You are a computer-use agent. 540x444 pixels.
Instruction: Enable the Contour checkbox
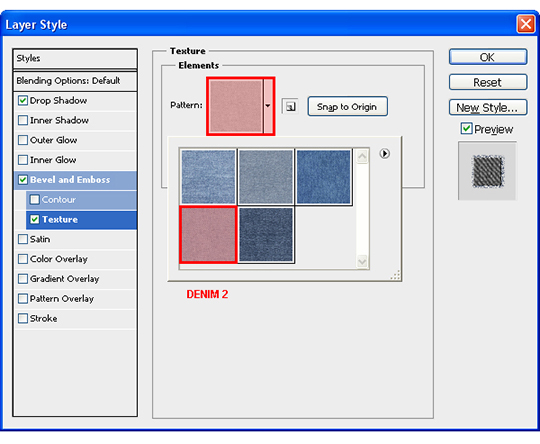(34, 200)
